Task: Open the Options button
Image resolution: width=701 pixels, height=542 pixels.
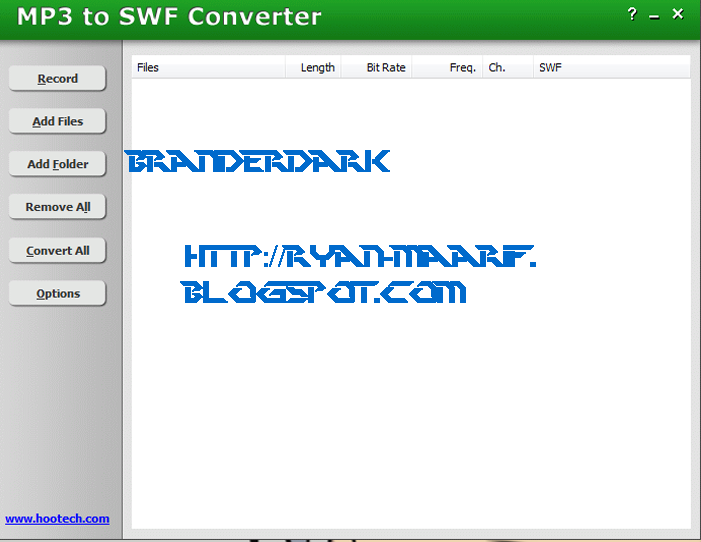Action: tap(57, 293)
